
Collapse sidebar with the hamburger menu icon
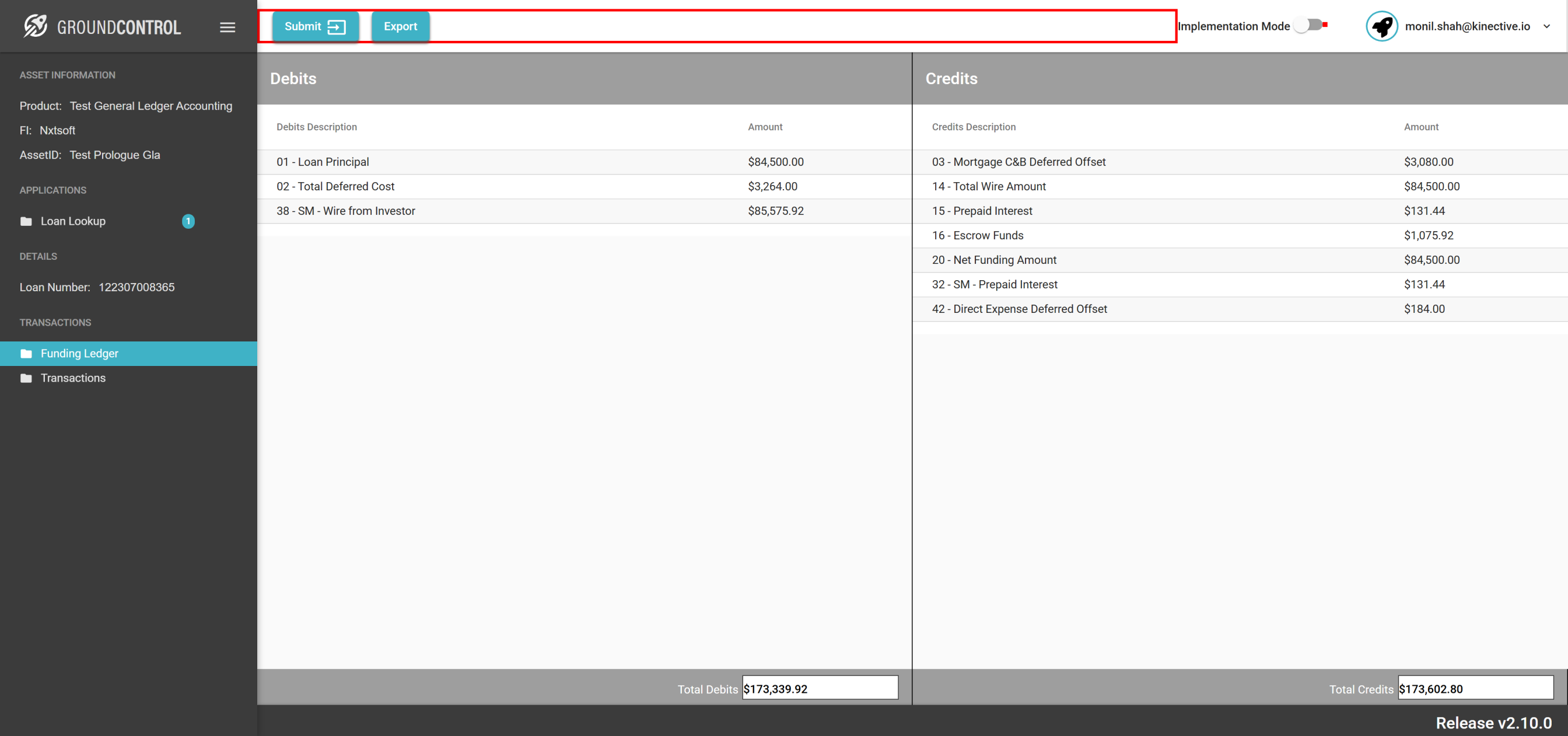click(x=227, y=27)
